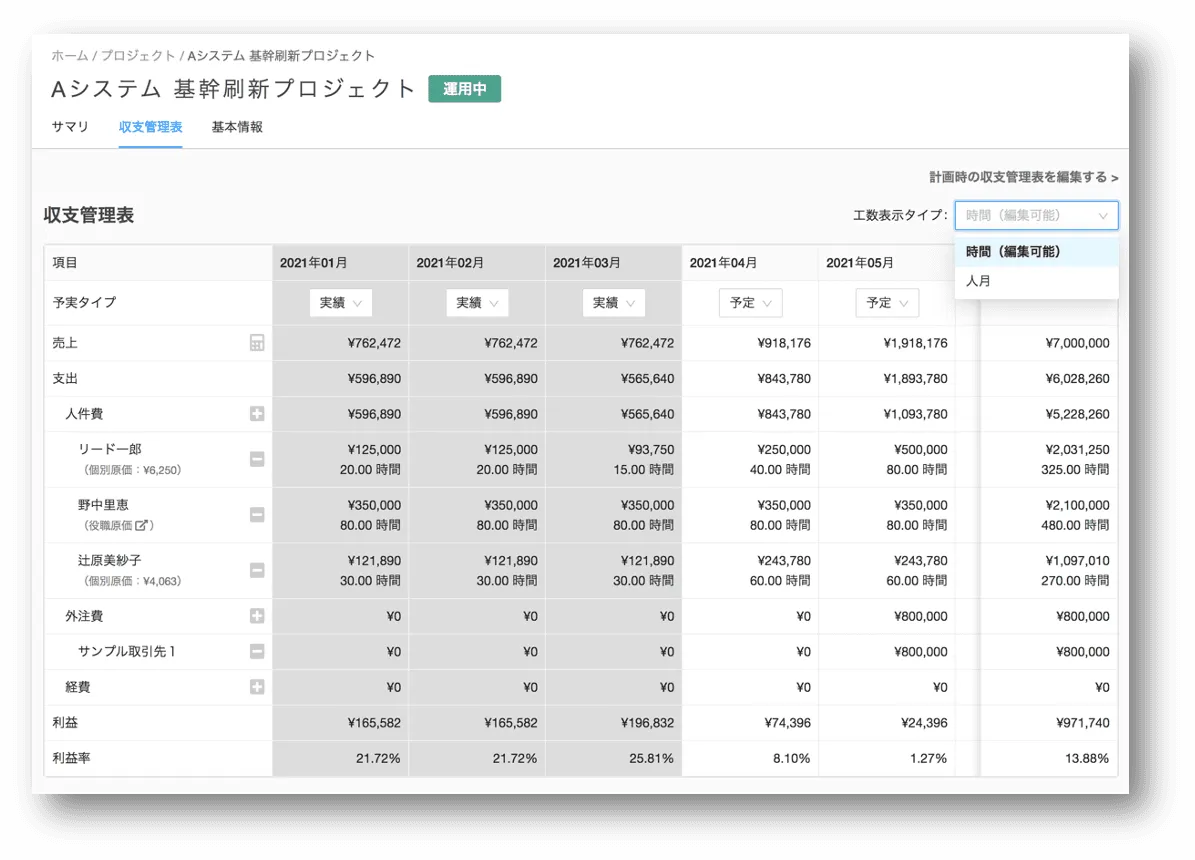This screenshot has height=860, width=1195.
Task: Click the plus icon on the 外注費 row
Action: pos(259,616)
